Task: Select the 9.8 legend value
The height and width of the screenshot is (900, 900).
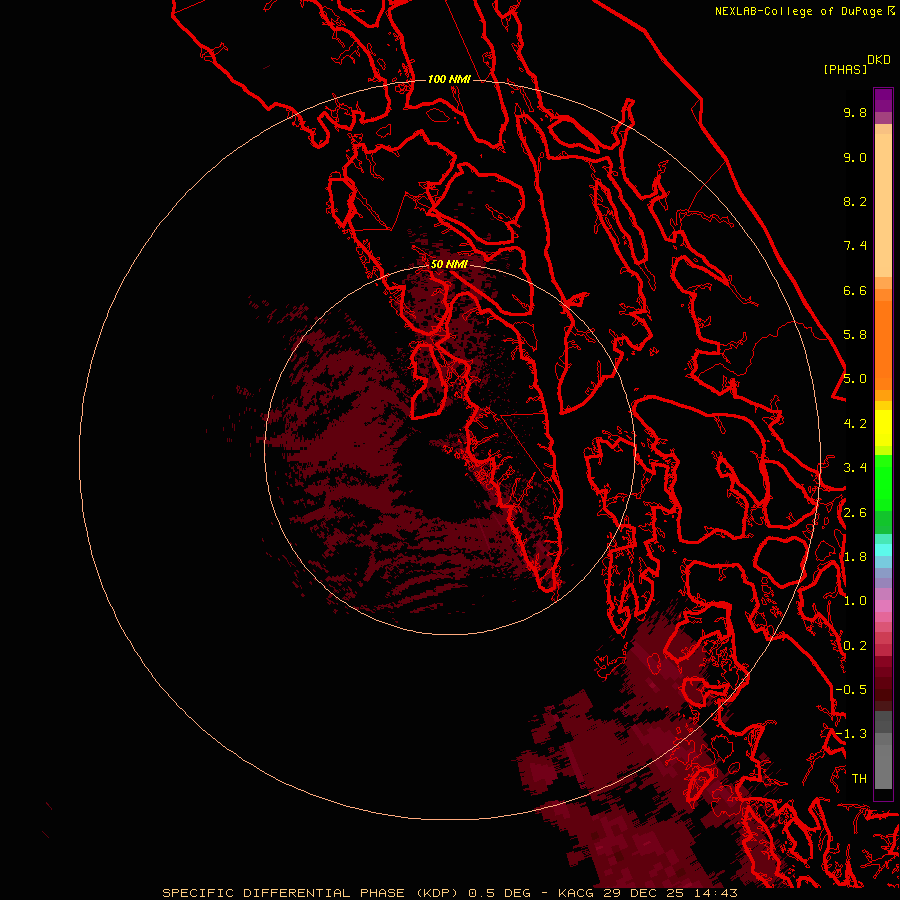Action: point(855,112)
